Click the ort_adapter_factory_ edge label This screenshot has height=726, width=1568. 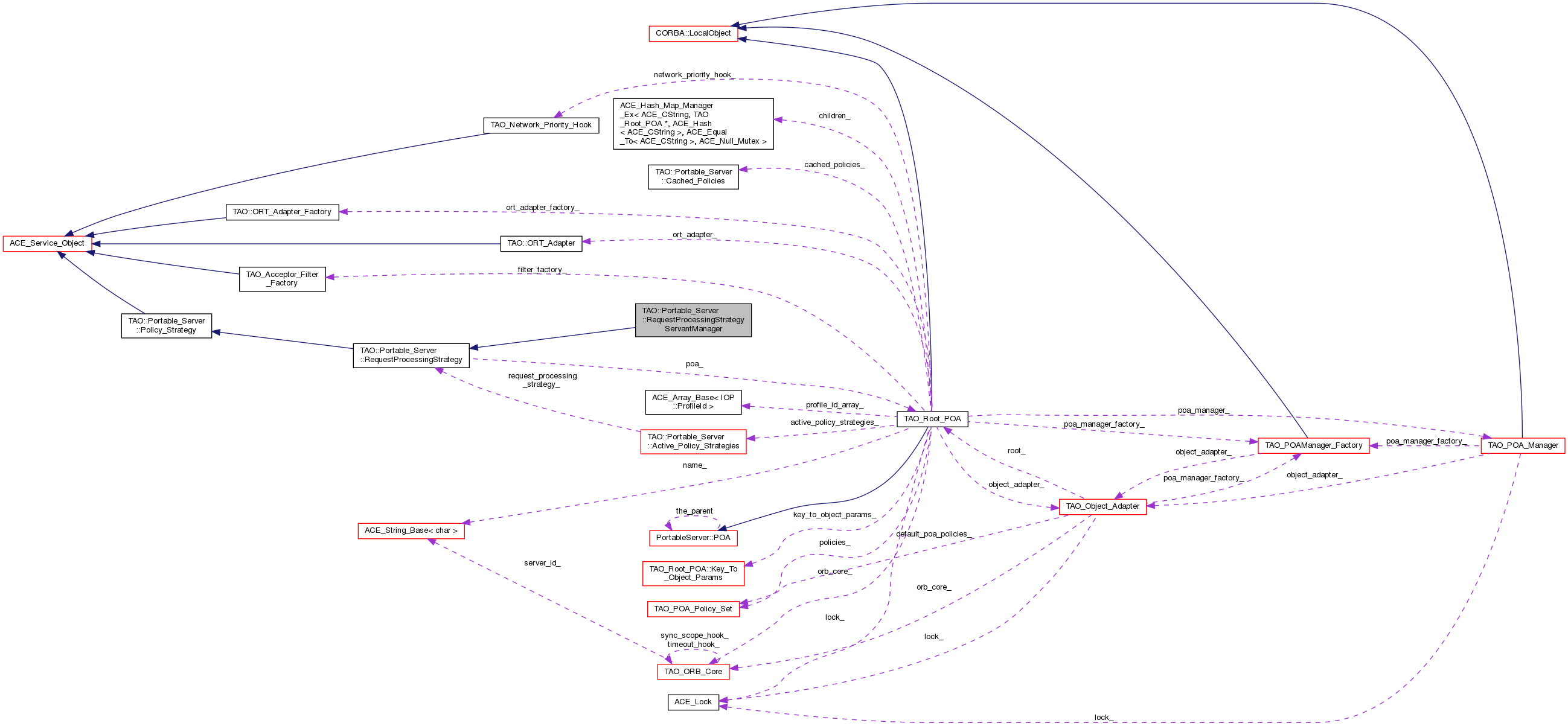click(542, 208)
